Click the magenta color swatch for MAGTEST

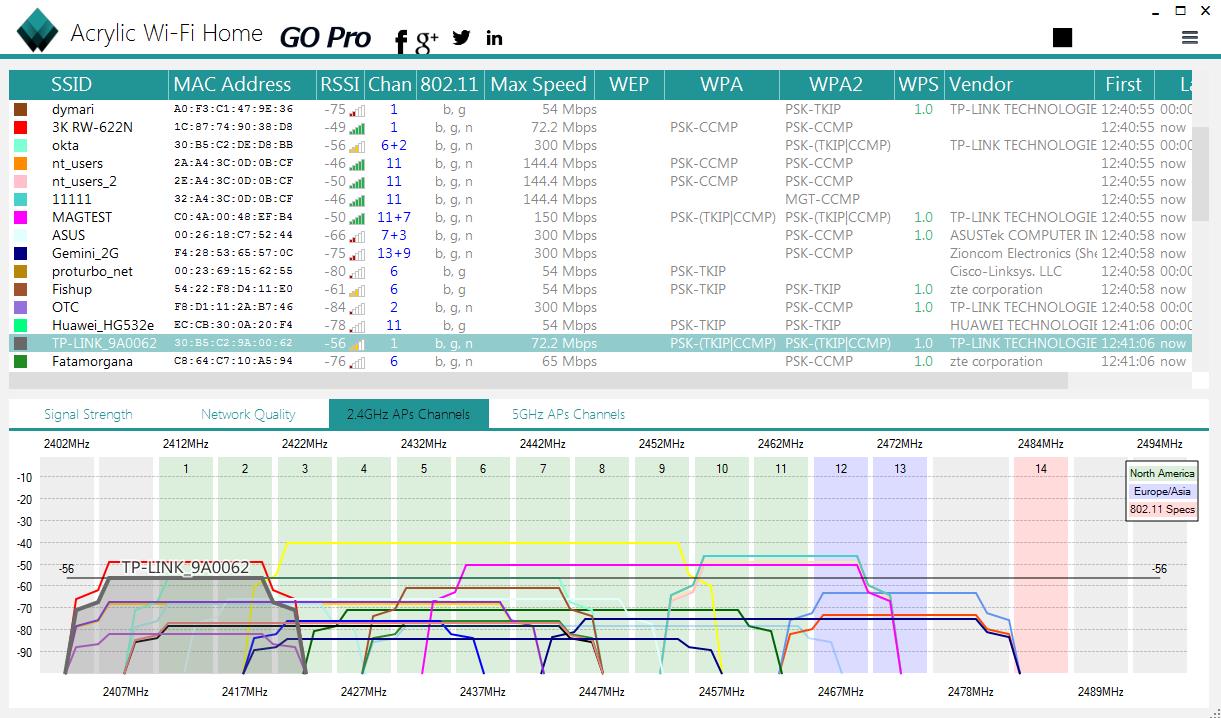[21, 217]
